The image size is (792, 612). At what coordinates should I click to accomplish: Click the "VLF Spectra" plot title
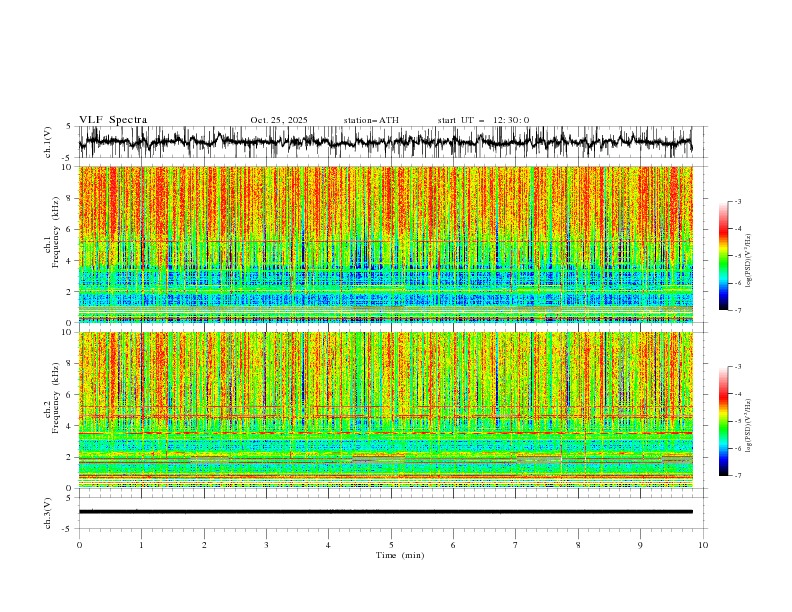tap(113, 120)
